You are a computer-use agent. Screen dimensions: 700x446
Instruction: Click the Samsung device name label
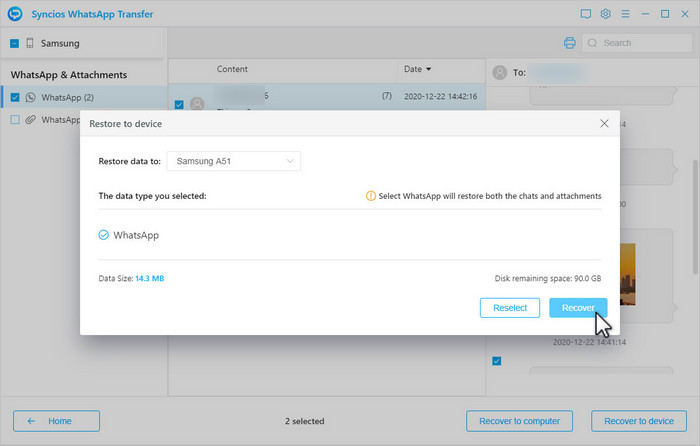pos(60,43)
